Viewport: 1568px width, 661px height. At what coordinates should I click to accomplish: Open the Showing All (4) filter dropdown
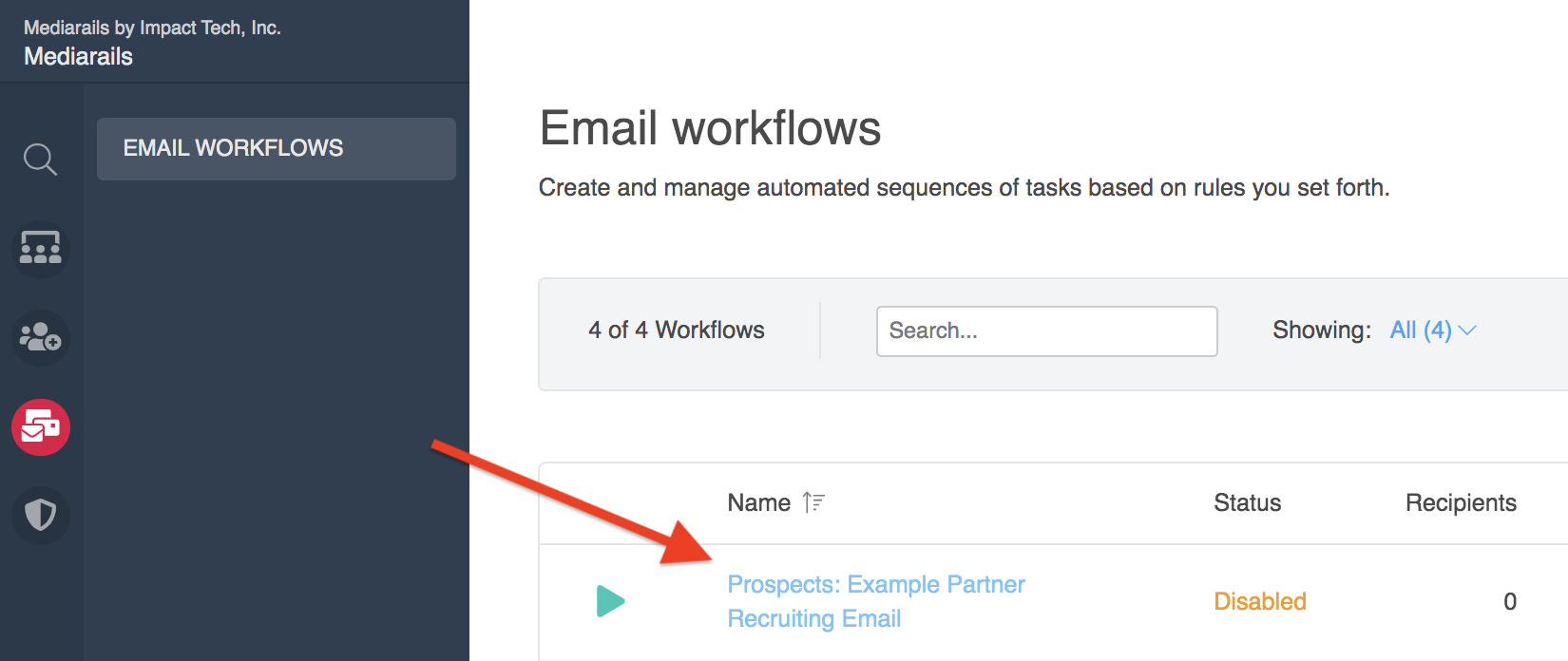click(1421, 330)
